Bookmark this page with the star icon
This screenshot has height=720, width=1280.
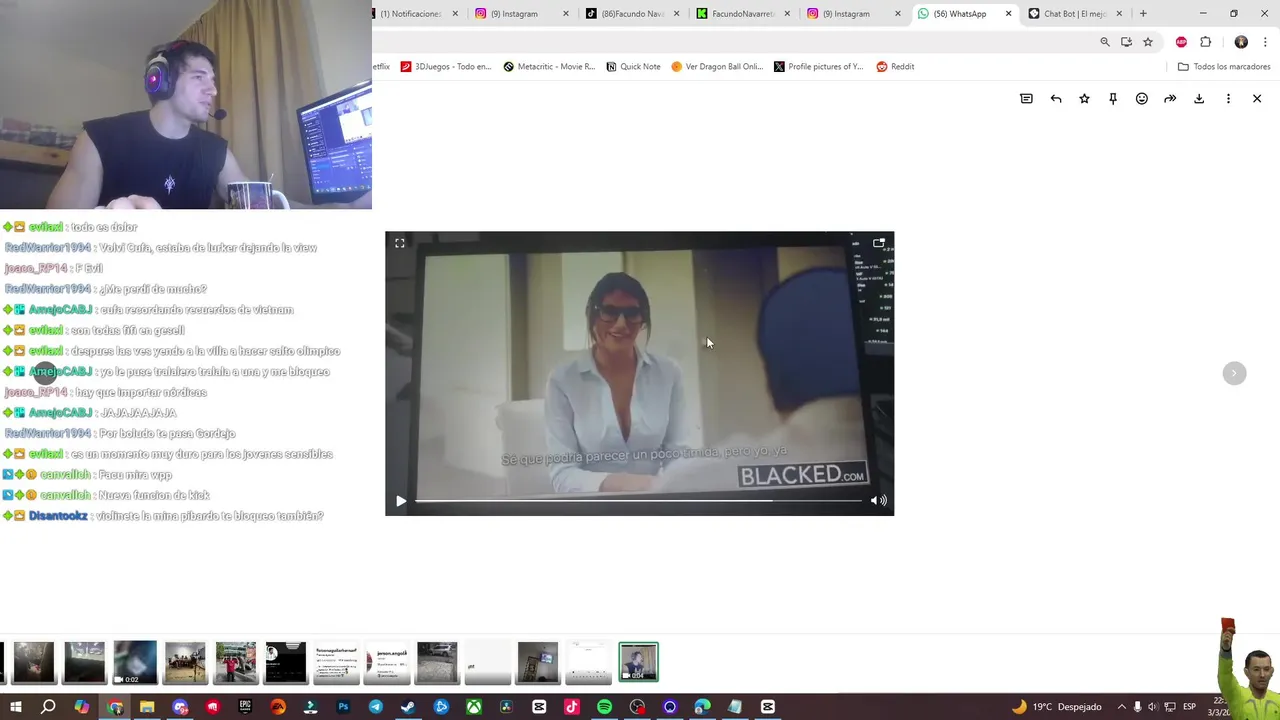pos(1148,42)
